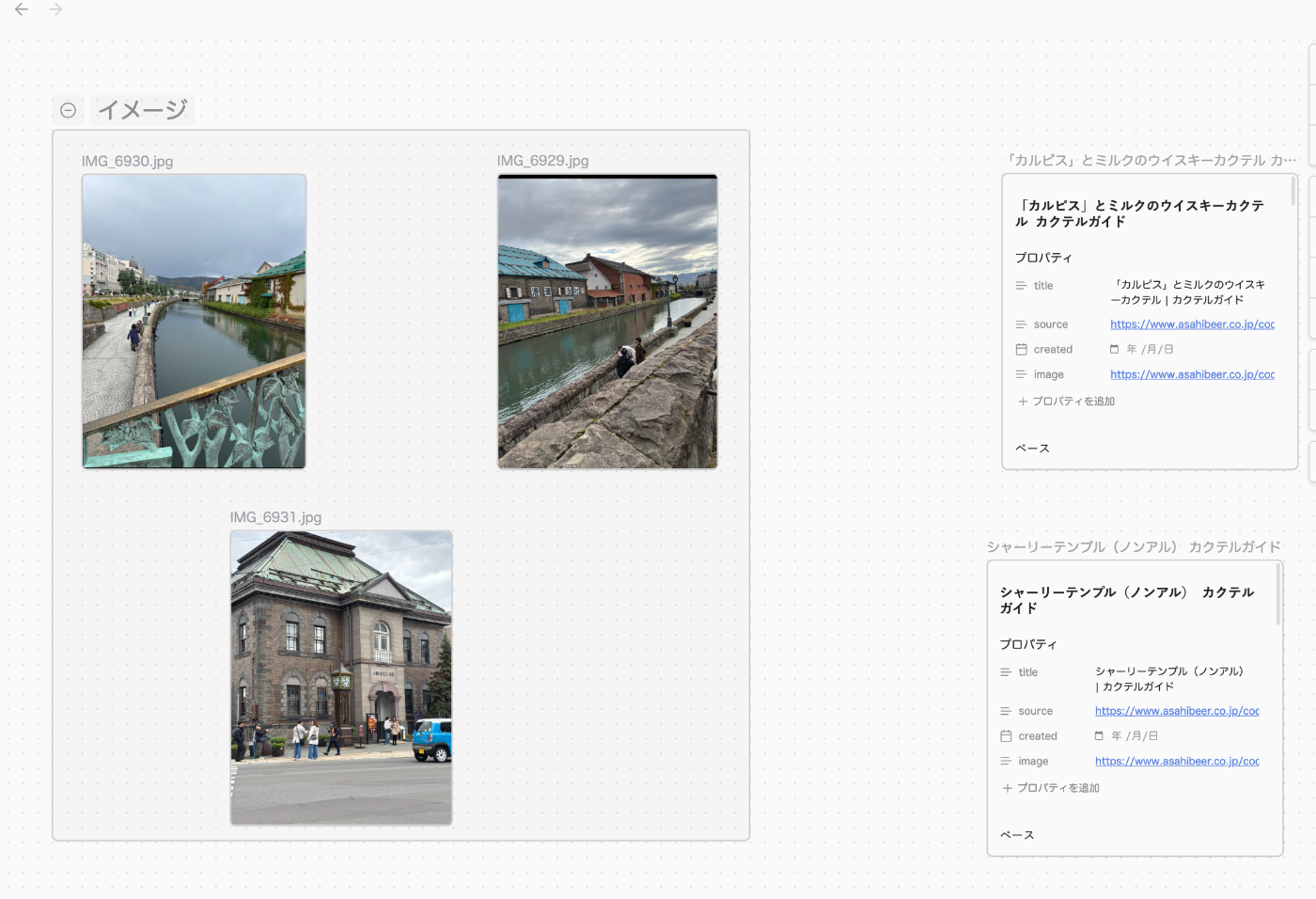Select the IMG_6930.jpg canal photo
The height and width of the screenshot is (899, 1316).
194,322
